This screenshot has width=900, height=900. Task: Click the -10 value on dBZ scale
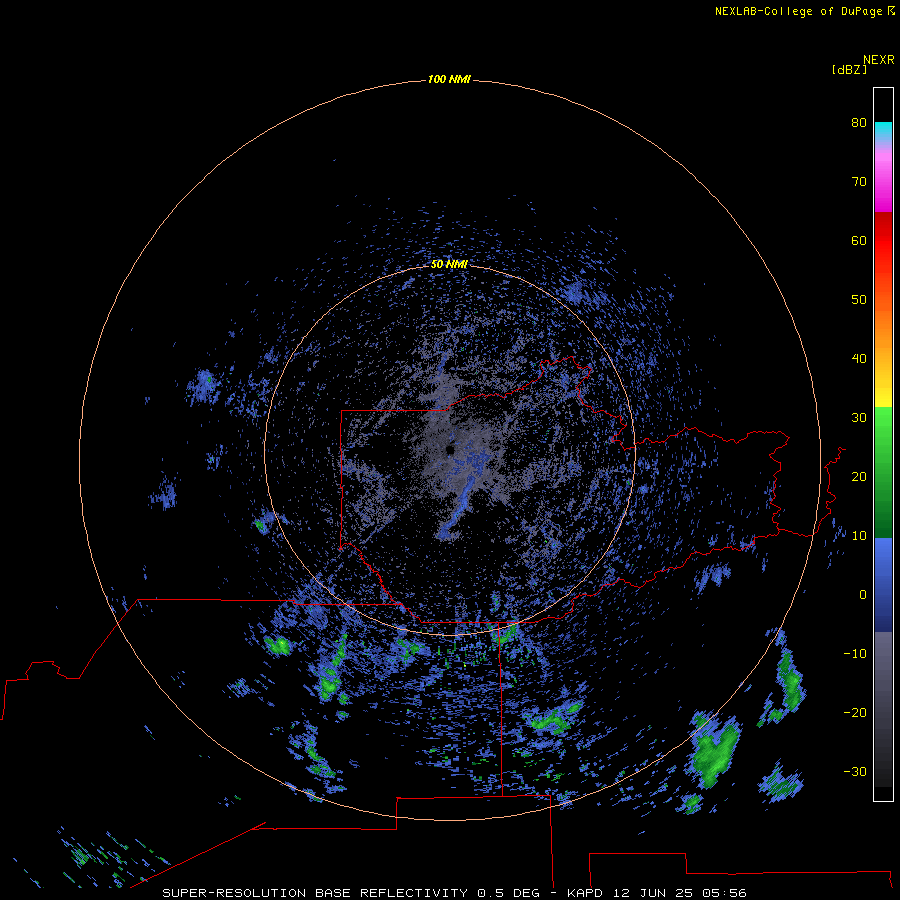(x=855, y=653)
